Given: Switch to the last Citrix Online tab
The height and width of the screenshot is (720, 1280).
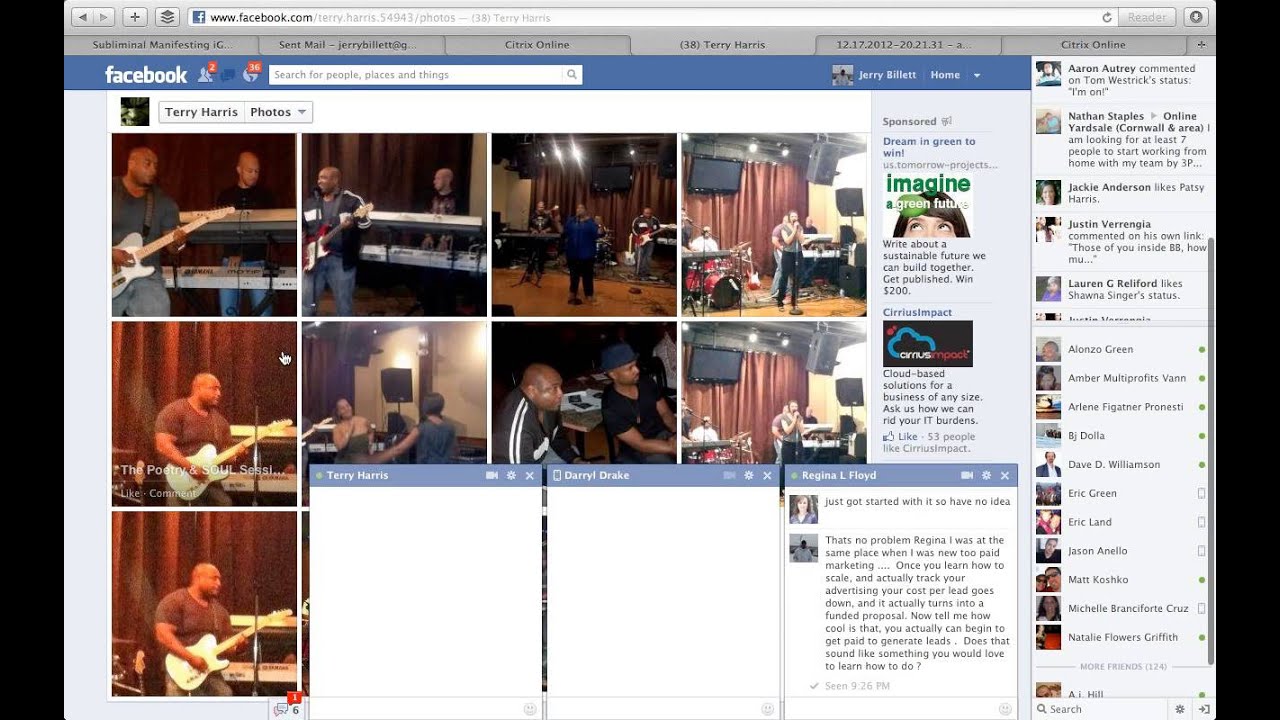Looking at the screenshot, I should 1093,45.
